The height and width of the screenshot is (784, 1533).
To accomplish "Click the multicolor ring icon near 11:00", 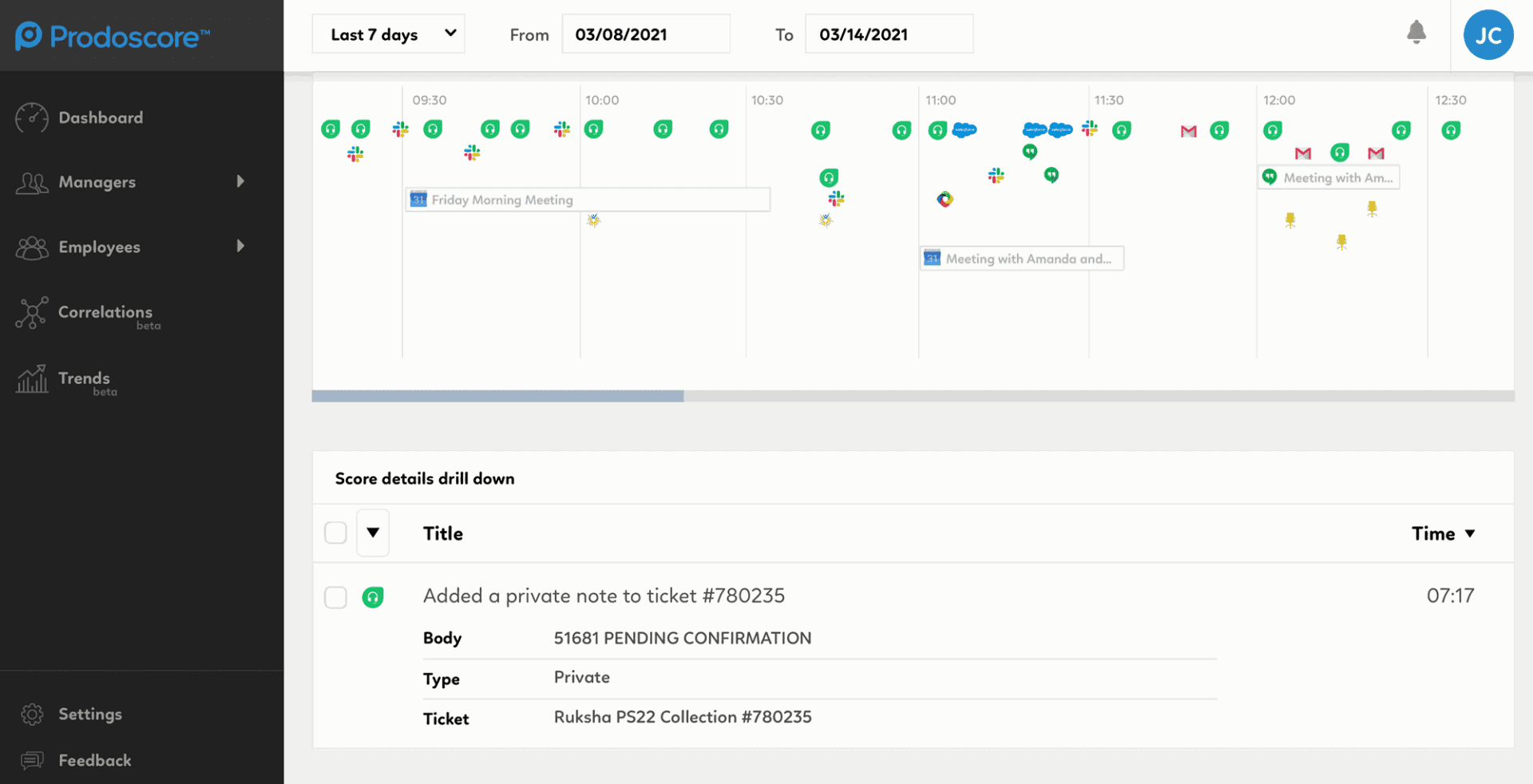I will click(x=945, y=199).
